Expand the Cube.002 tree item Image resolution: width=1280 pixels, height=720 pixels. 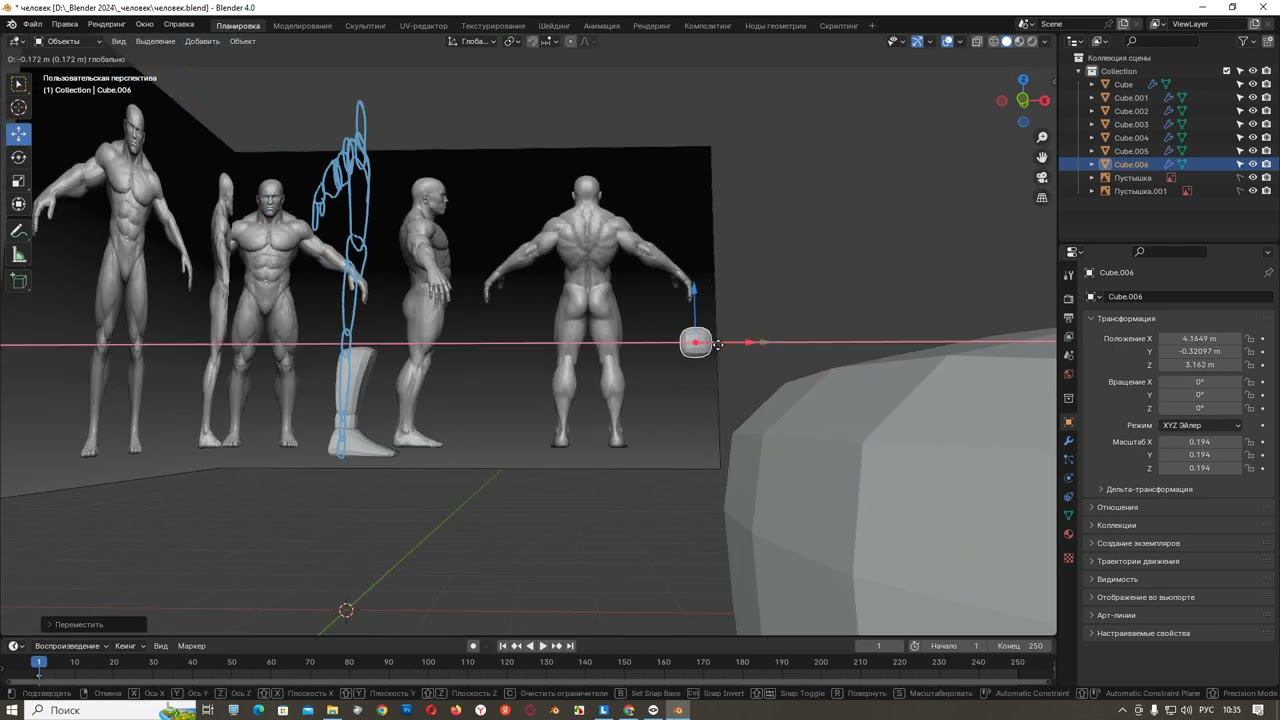pyautogui.click(x=1092, y=111)
